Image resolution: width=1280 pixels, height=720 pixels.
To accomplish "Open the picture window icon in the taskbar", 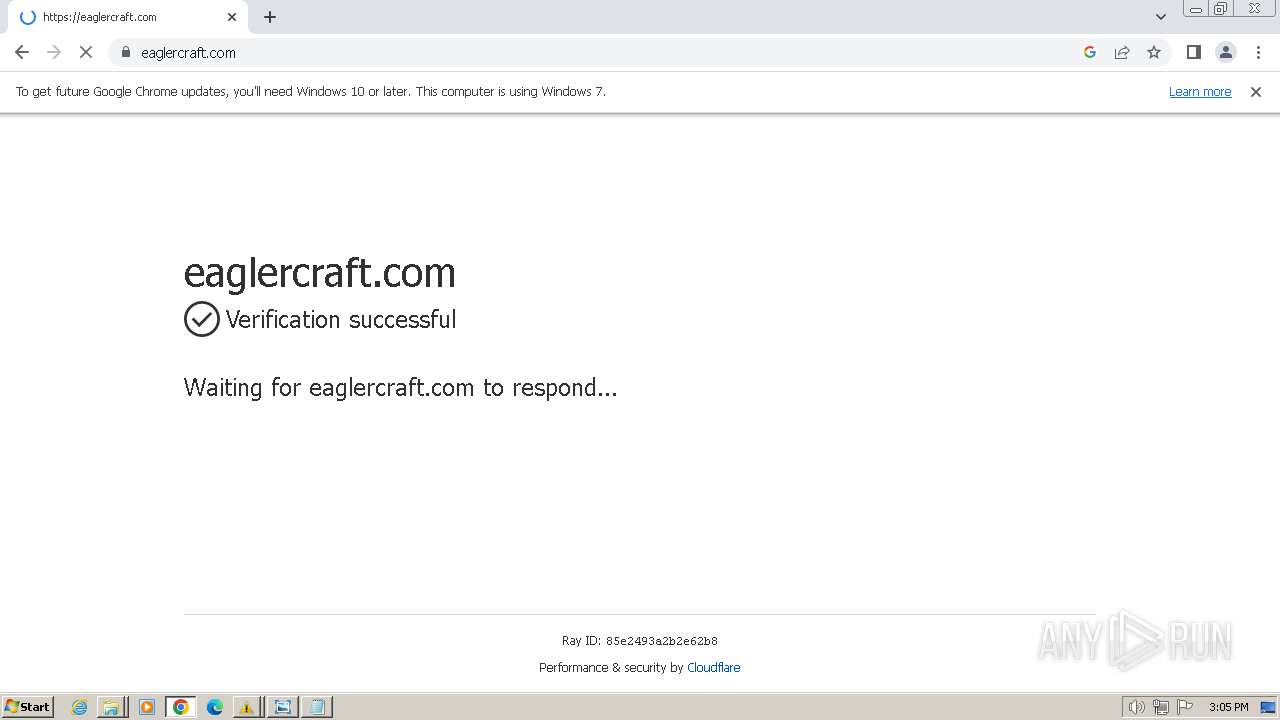I will (x=283, y=707).
